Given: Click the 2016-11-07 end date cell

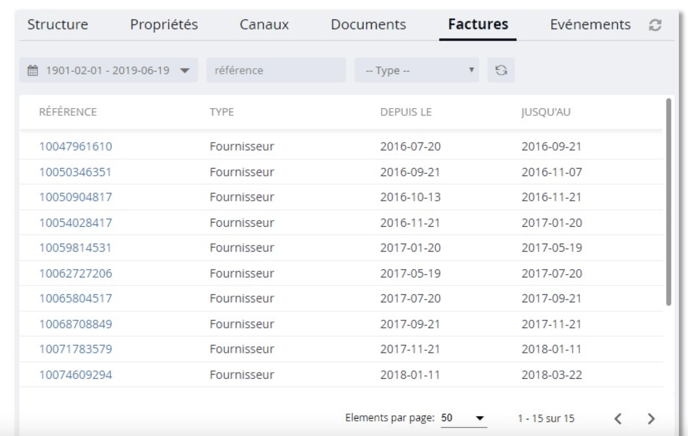Looking at the screenshot, I should point(552,172).
